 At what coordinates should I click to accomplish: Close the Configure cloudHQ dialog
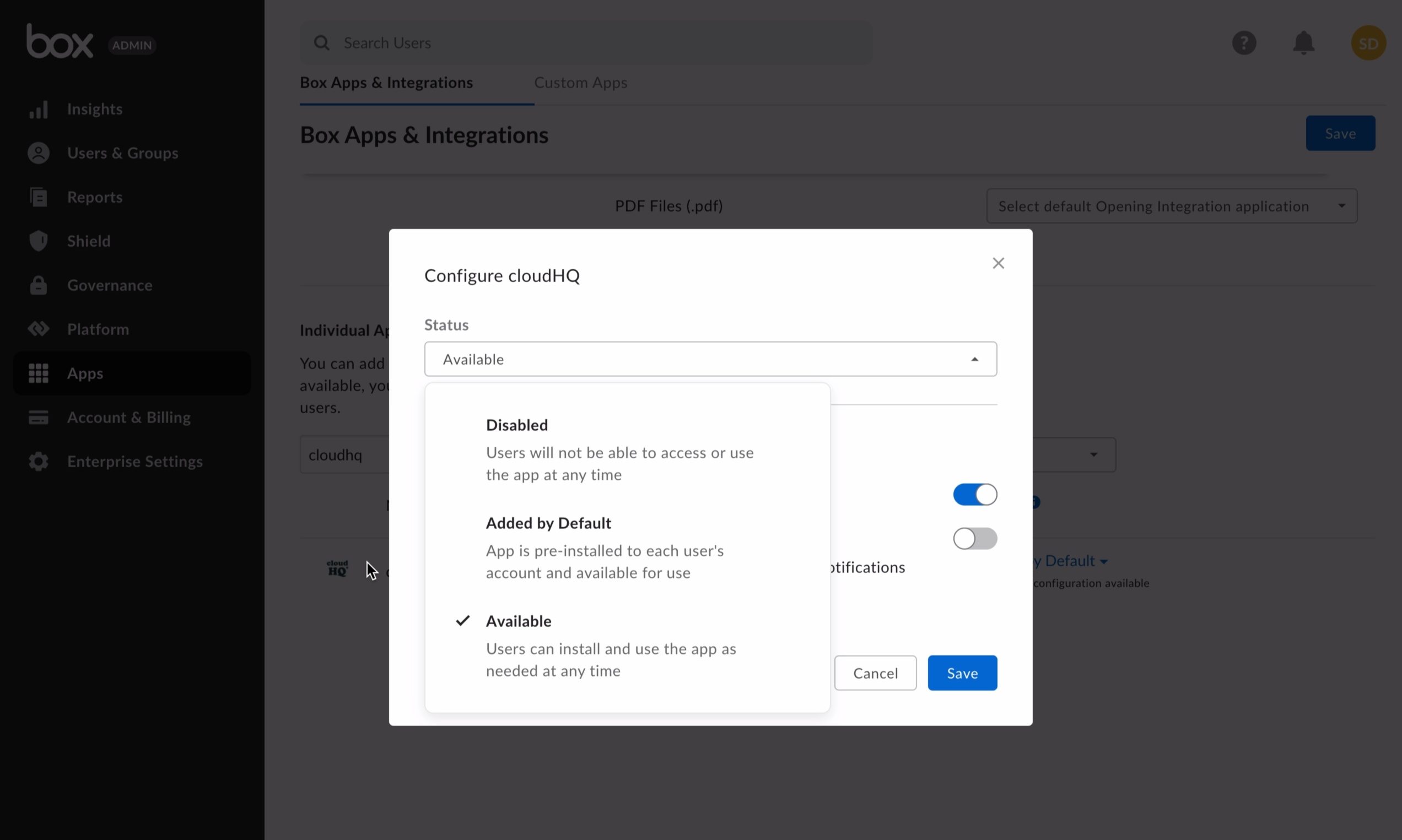click(998, 263)
